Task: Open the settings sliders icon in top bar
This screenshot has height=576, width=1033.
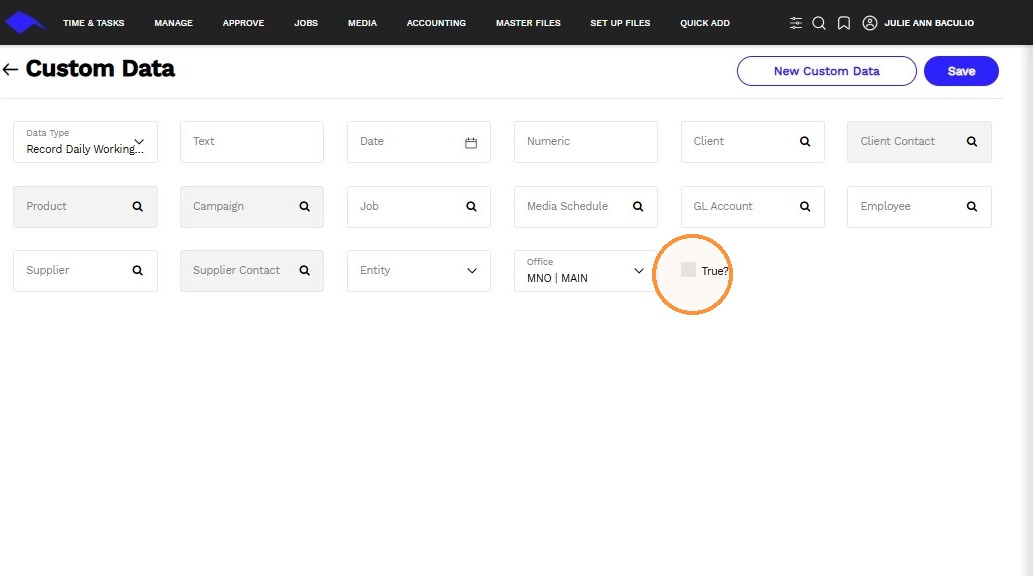Action: coord(796,23)
